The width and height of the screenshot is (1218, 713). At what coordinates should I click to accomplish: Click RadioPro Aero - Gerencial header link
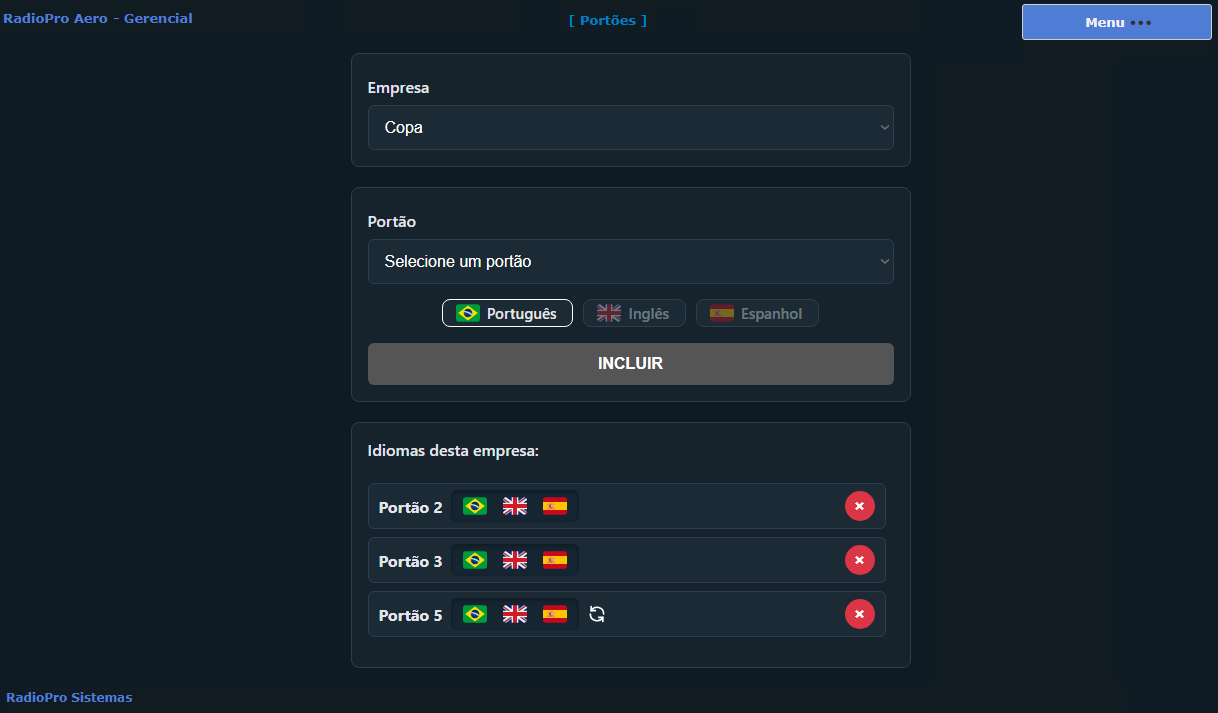(x=98, y=18)
